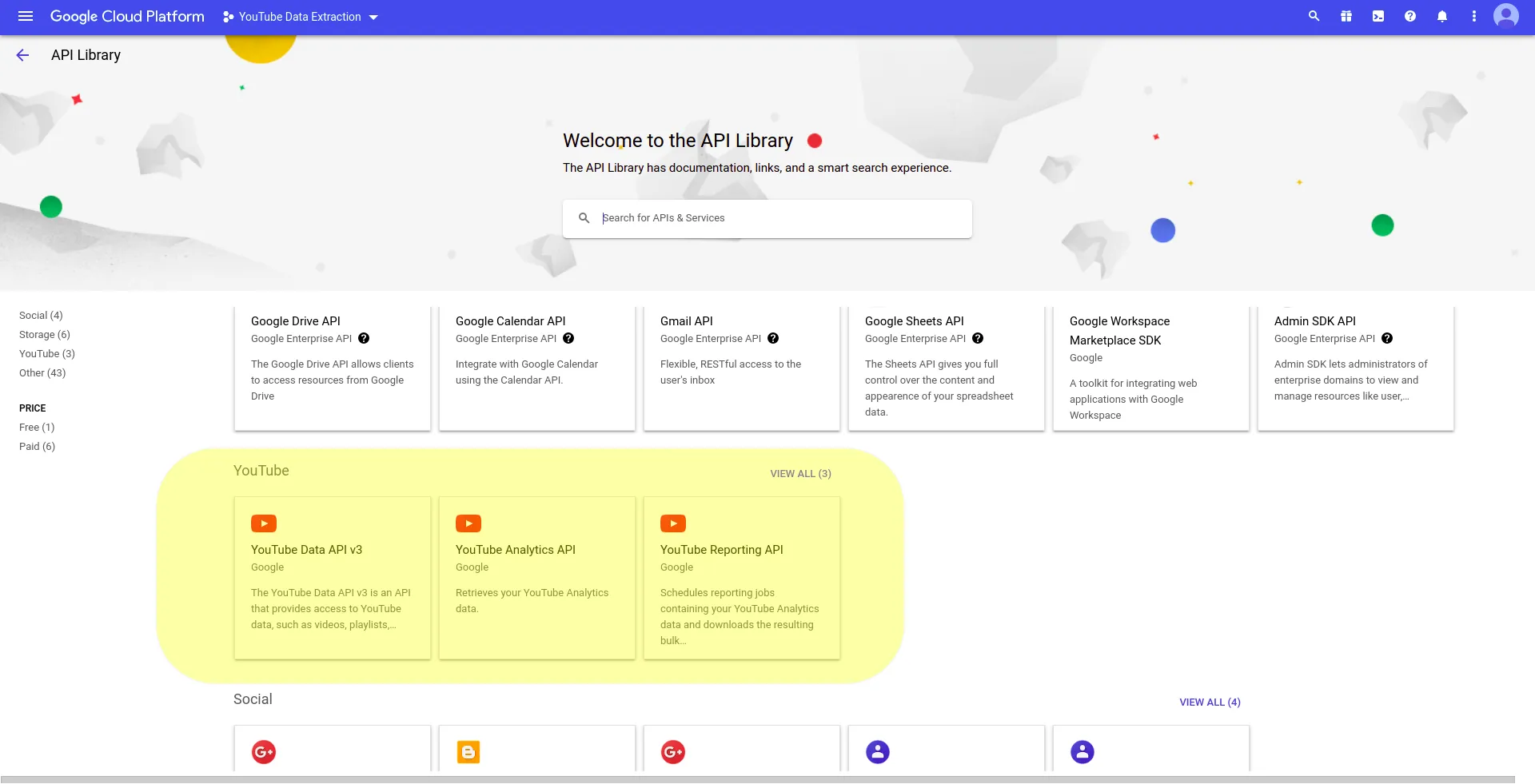Click the user account avatar
Image resolution: width=1535 pixels, height=784 pixels.
point(1506,16)
